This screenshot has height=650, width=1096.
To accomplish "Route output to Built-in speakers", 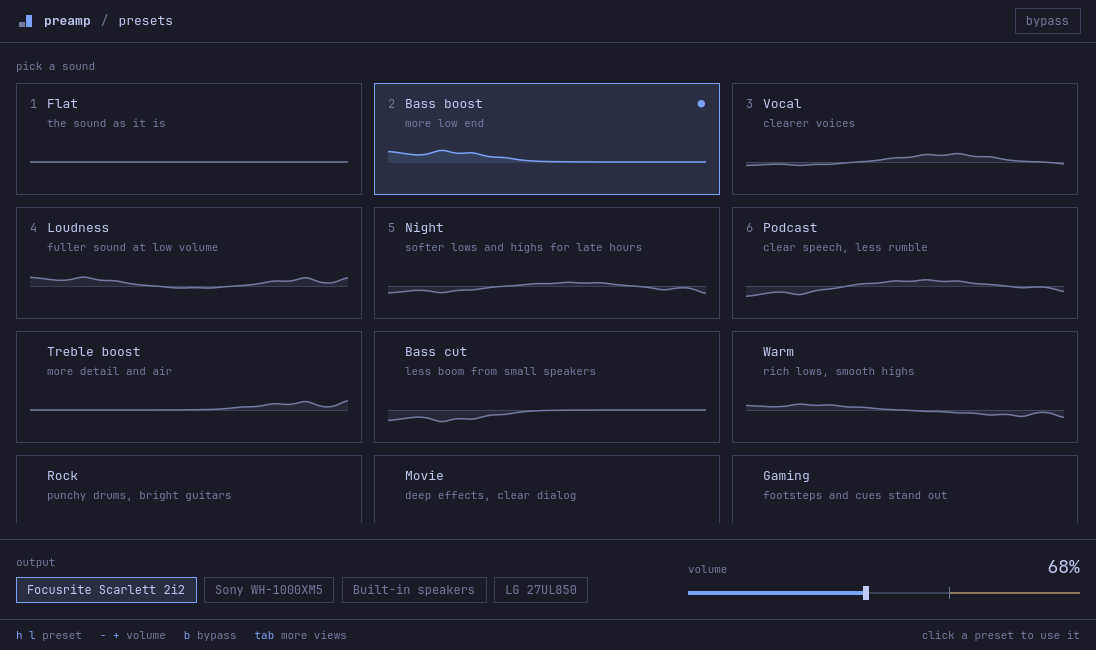I will coord(414,590).
